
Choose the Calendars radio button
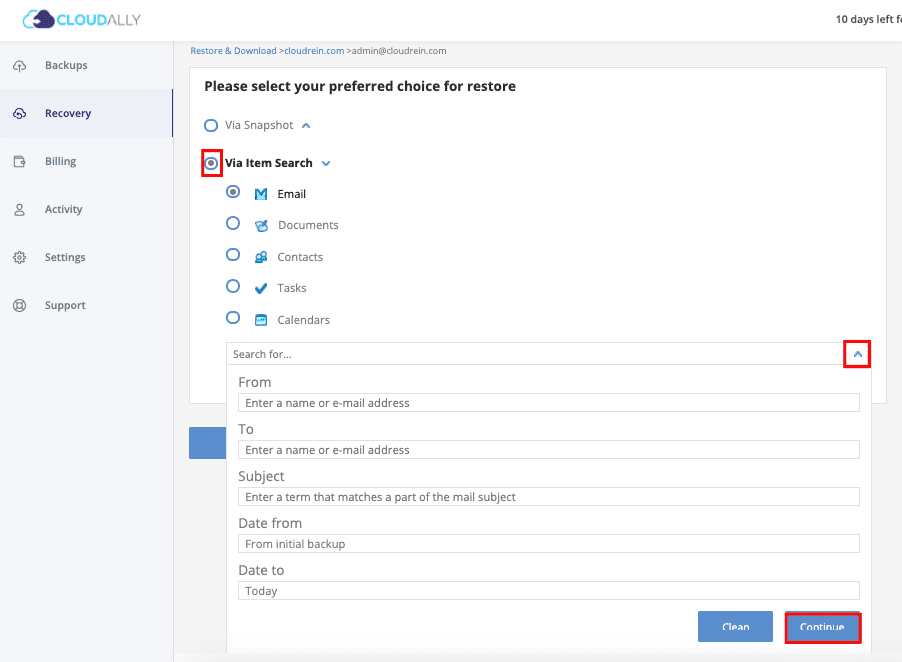[x=233, y=317]
